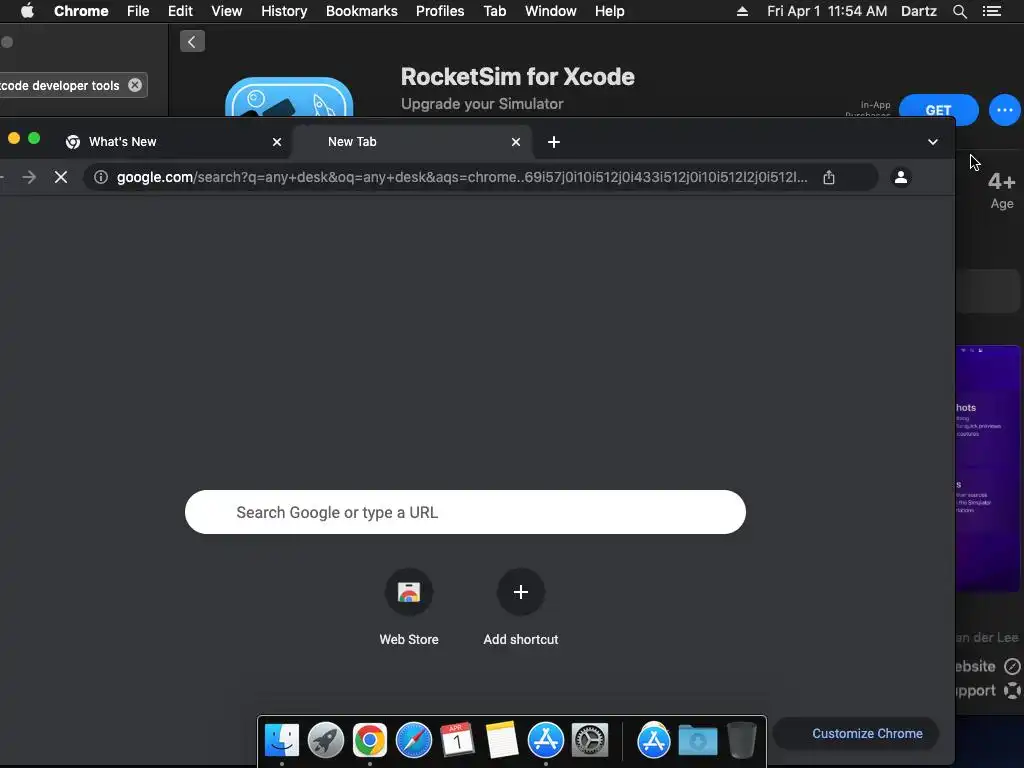This screenshot has height=768, width=1024.
Task: Click GET for RocketSim in App Store
Action: tap(938, 110)
